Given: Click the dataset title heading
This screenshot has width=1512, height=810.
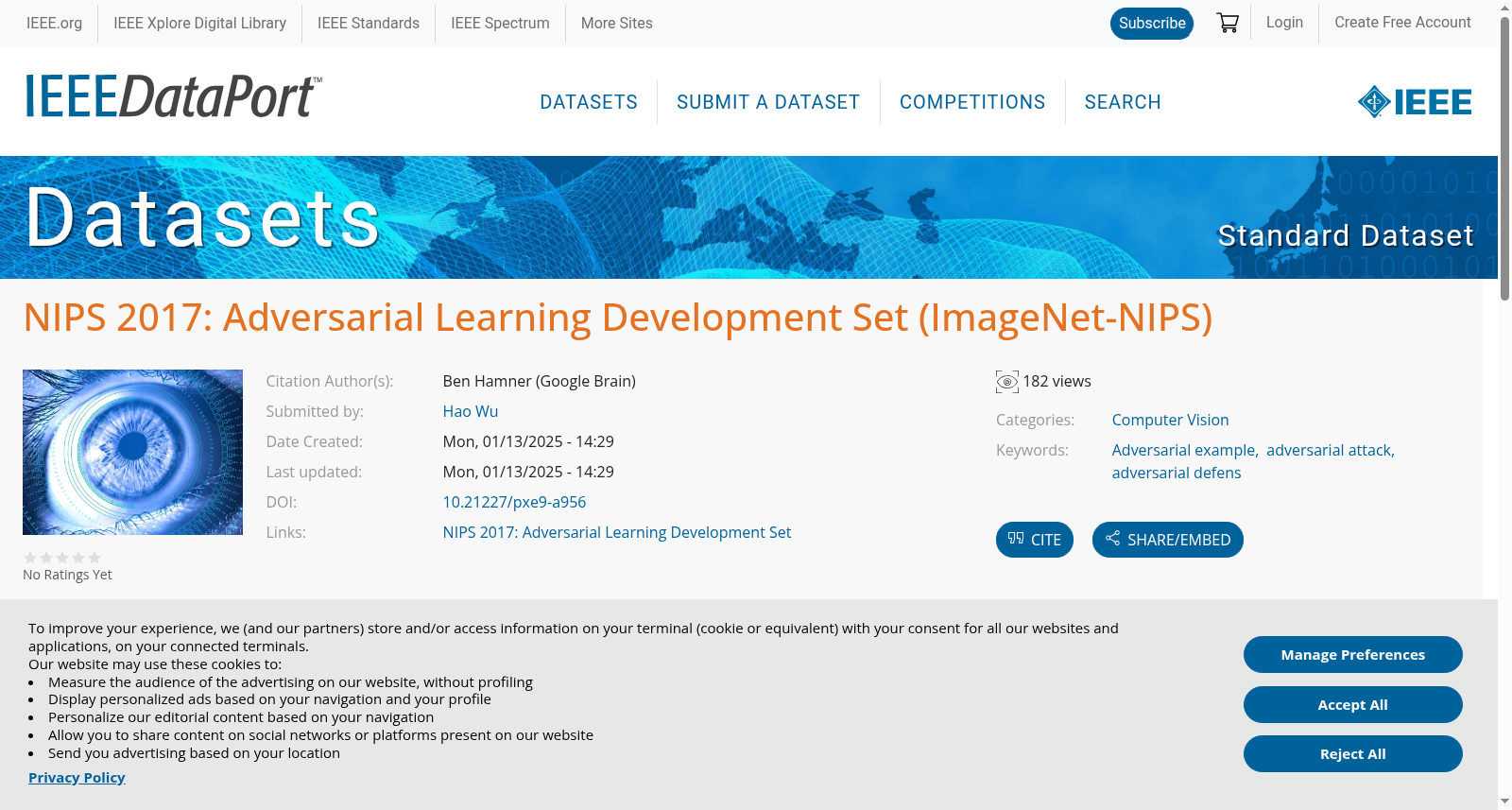Looking at the screenshot, I should [x=618, y=318].
